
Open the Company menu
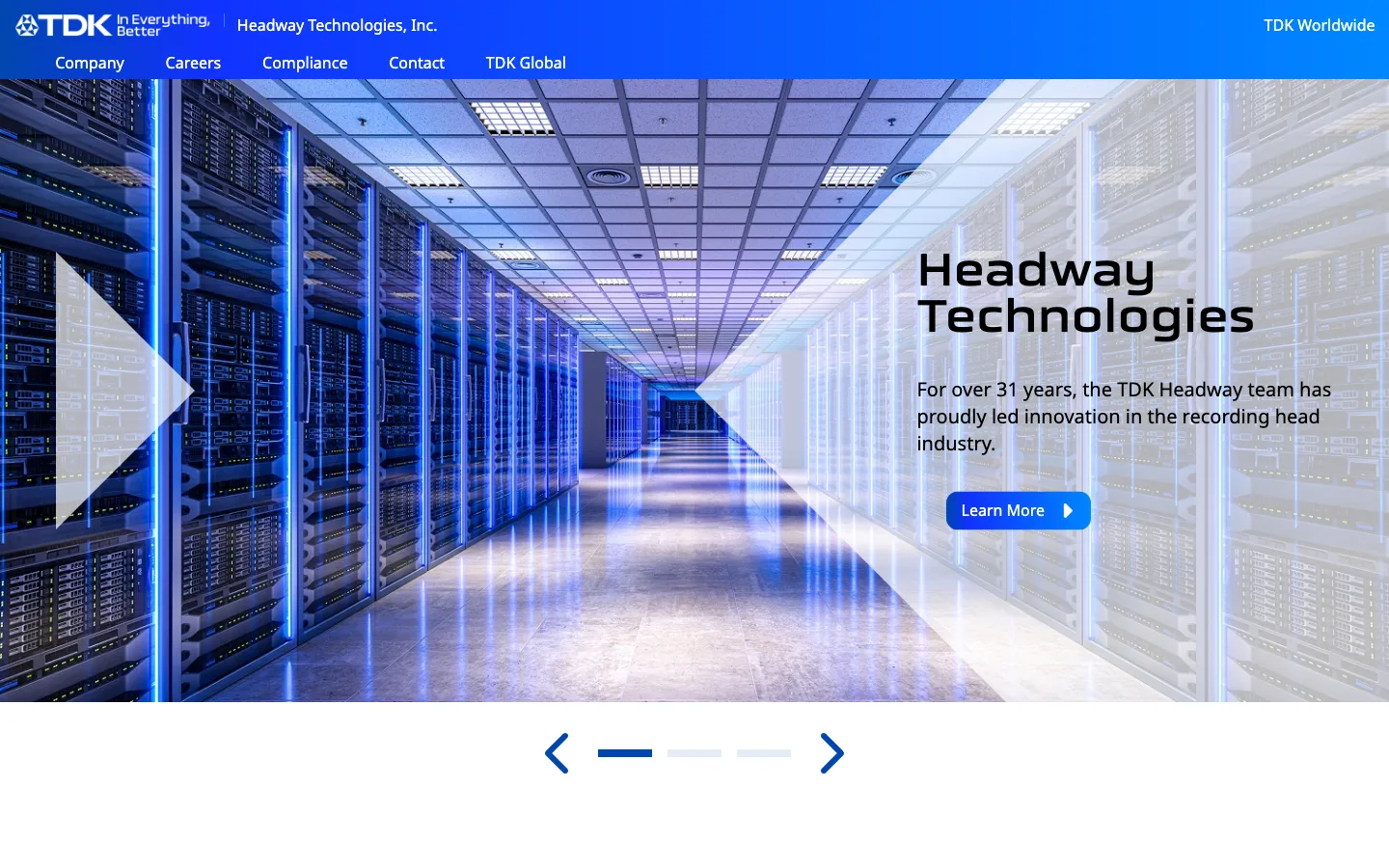(x=90, y=63)
